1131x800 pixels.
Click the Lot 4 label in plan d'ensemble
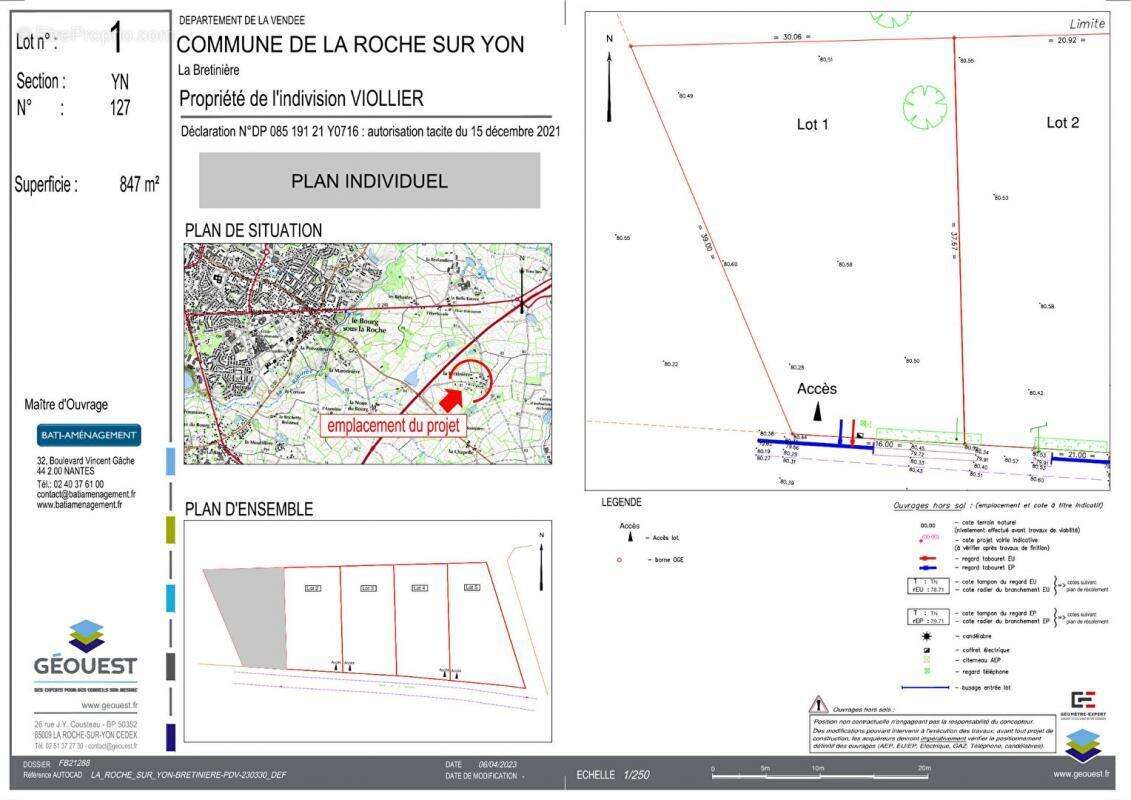tap(420, 588)
